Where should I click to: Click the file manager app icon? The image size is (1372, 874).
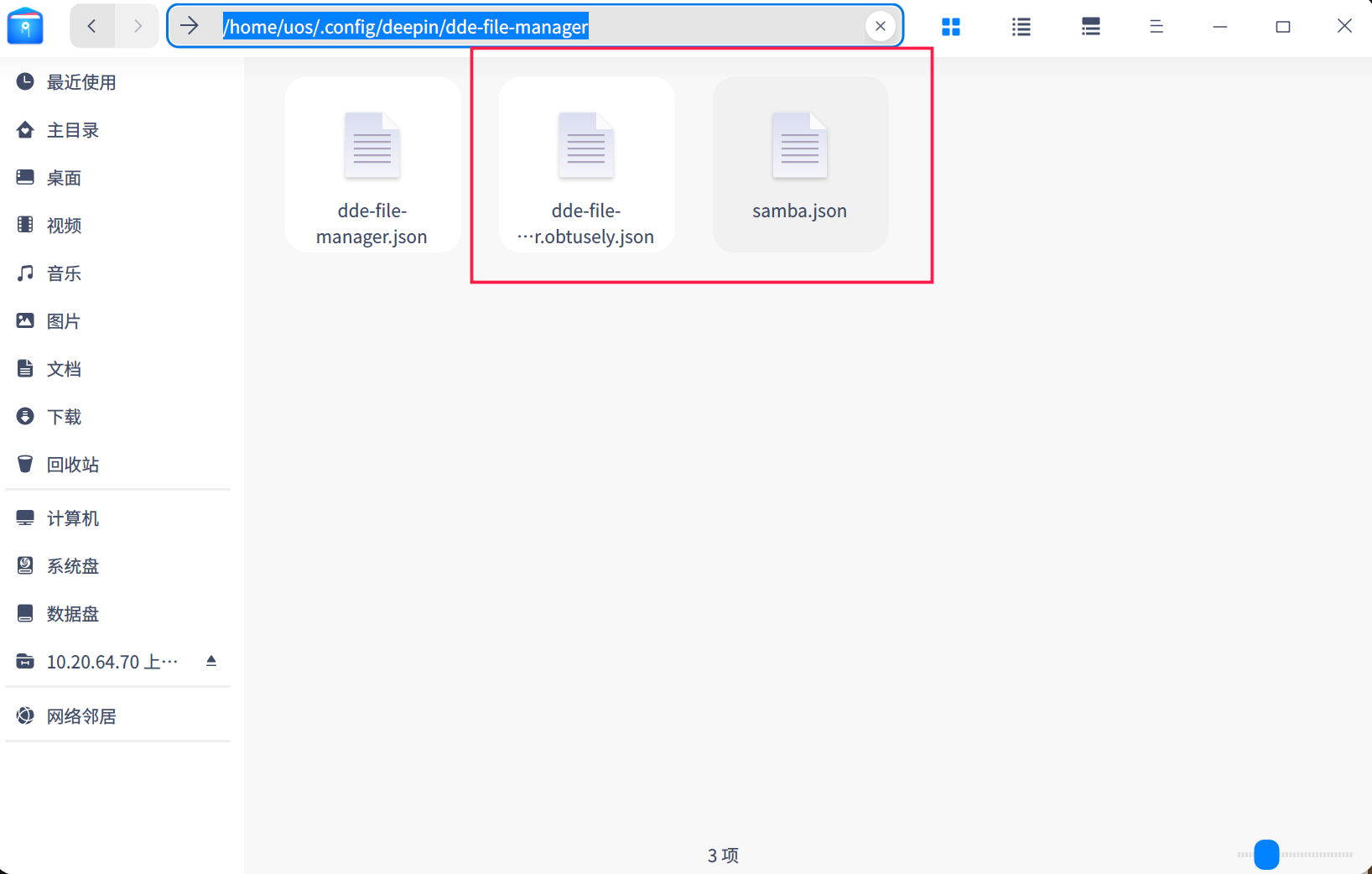(x=25, y=26)
